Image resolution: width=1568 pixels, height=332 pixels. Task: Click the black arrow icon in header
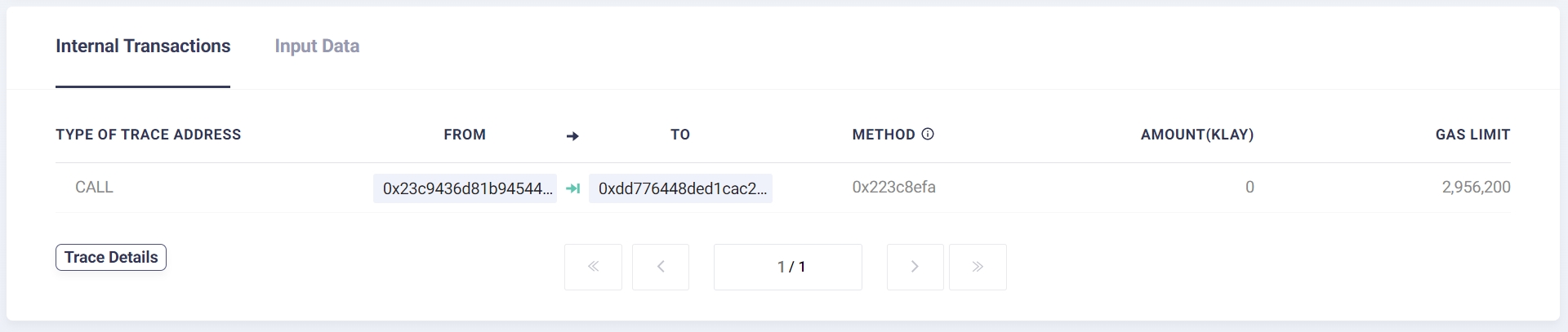[572, 136]
